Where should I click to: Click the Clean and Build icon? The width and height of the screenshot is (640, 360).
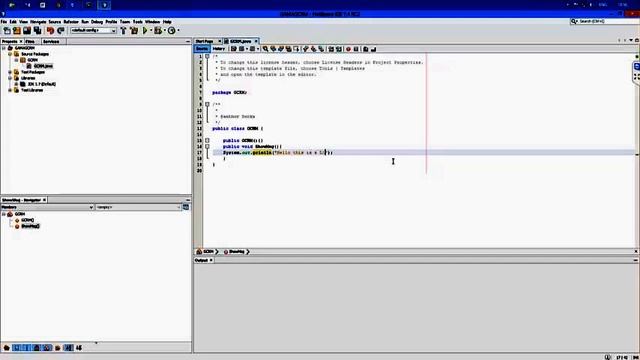(134, 31)
